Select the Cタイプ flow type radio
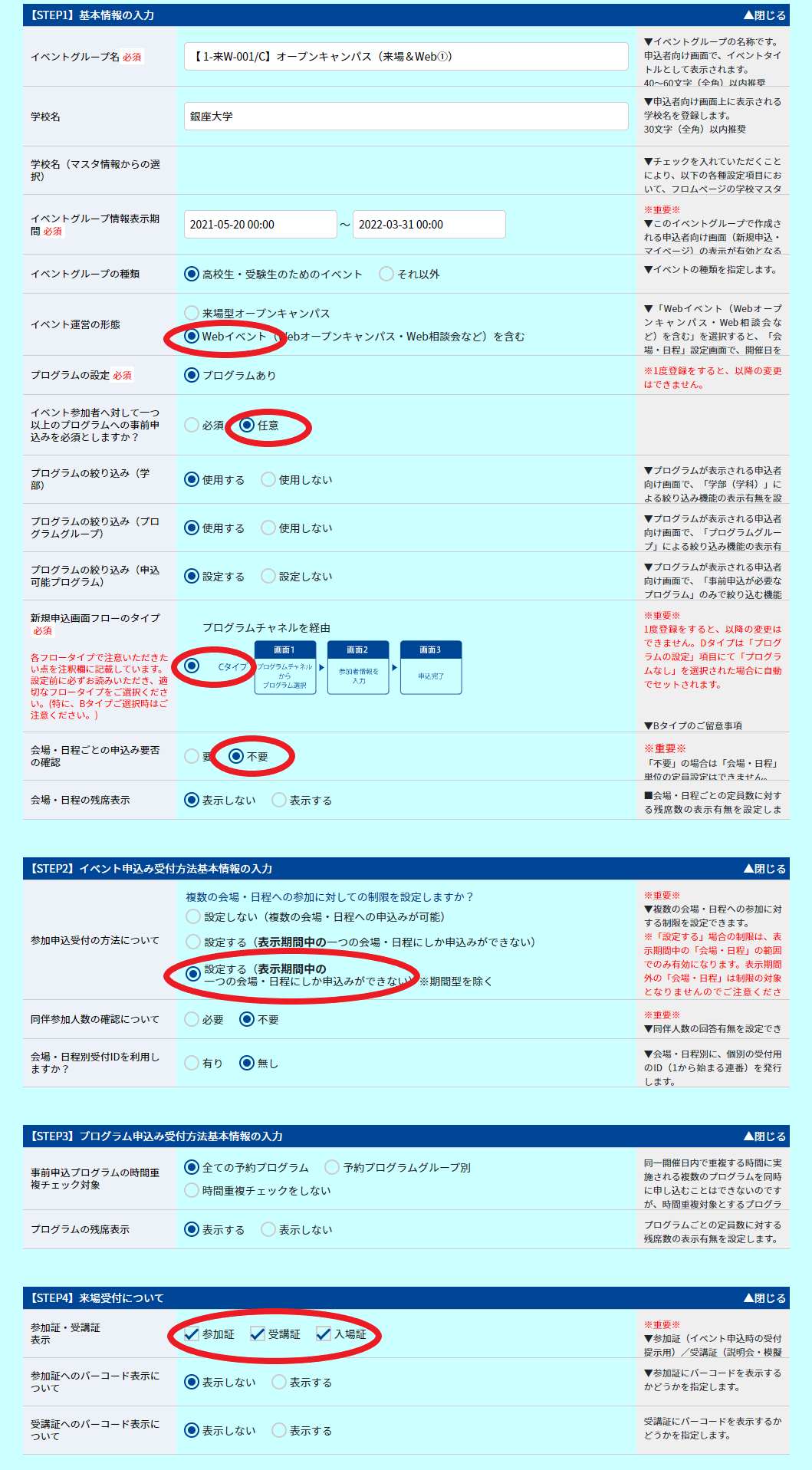812x1470 pixels. [192, 666]
